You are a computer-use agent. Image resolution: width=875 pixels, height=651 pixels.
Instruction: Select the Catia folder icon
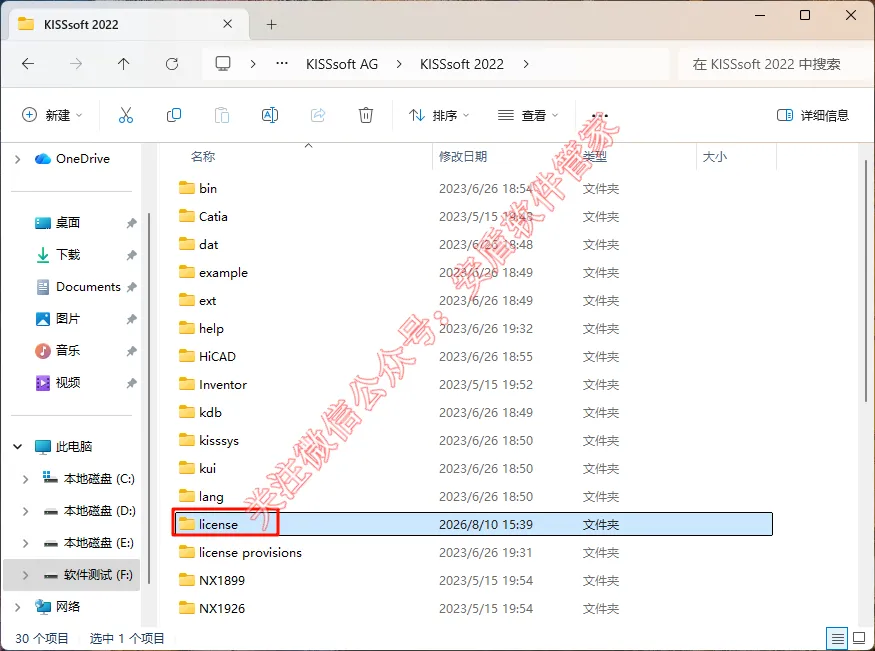[186, 216]
